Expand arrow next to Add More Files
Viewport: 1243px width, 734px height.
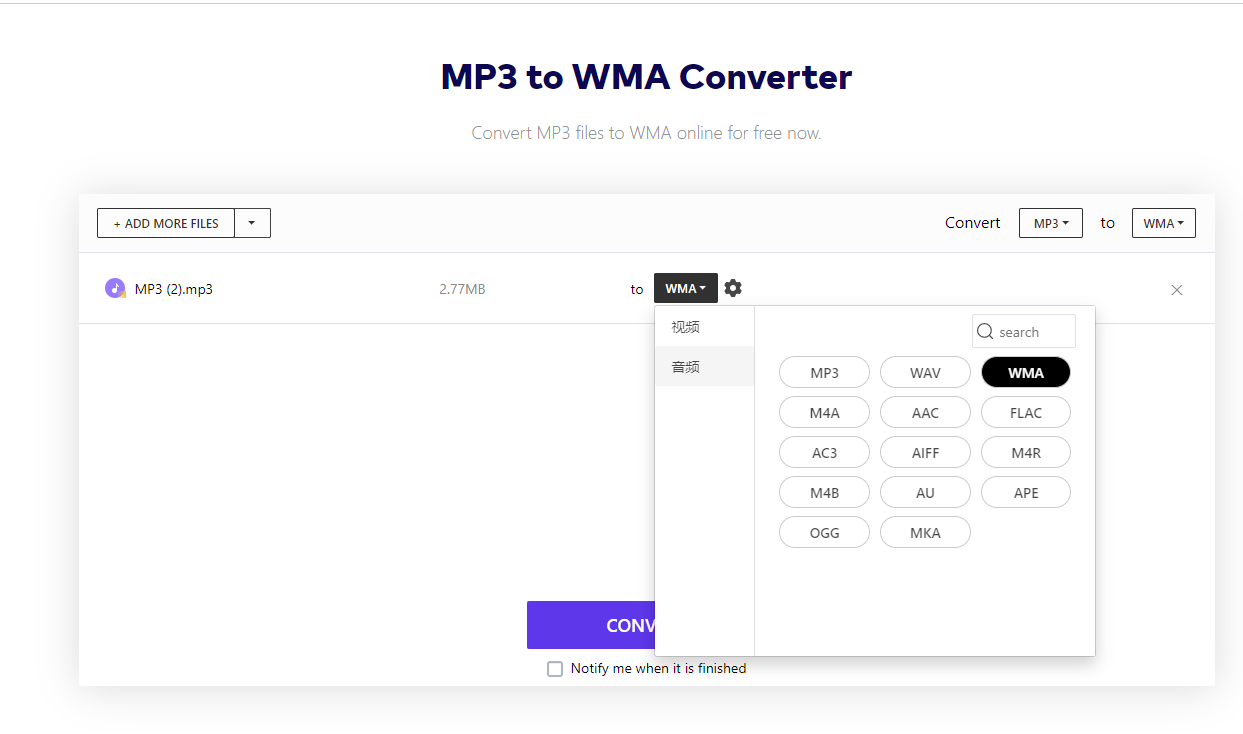(x=252, y=223)
